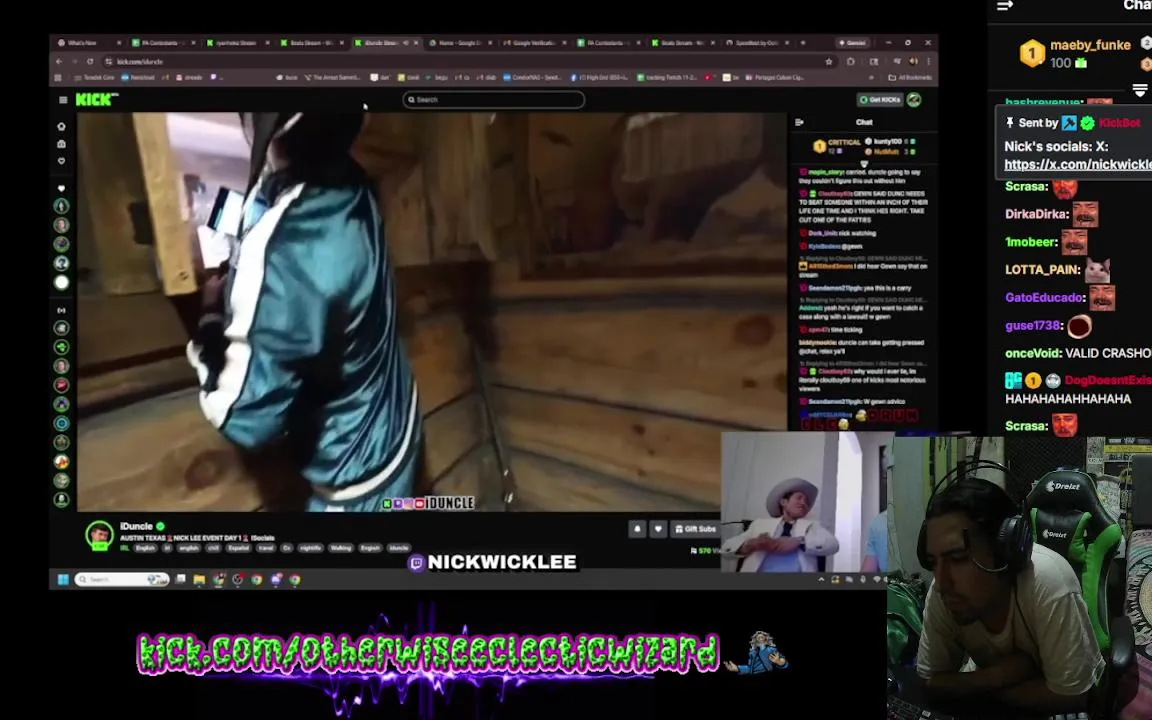Open the All Bookmarks folder
The height and width of the screenshot is (720, 1152).
[910, 77]
